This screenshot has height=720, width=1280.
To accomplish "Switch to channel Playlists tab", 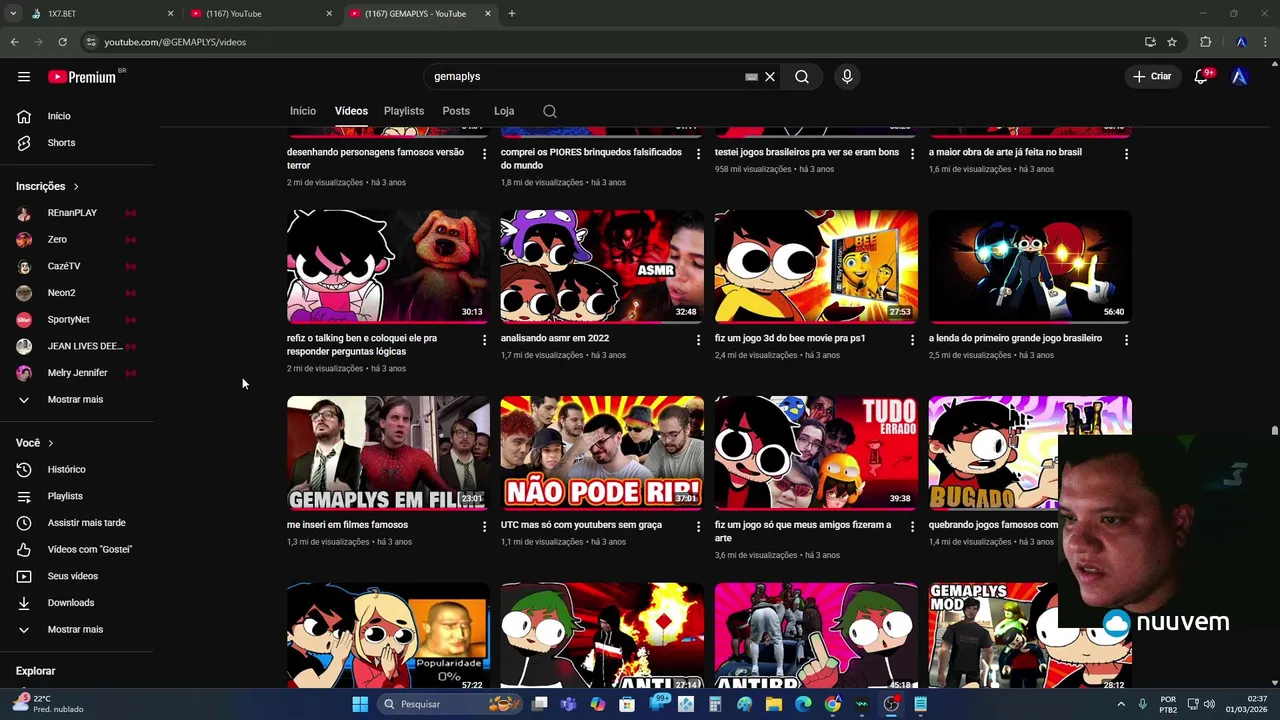I will pyautogui.click(x=404, y=111).
